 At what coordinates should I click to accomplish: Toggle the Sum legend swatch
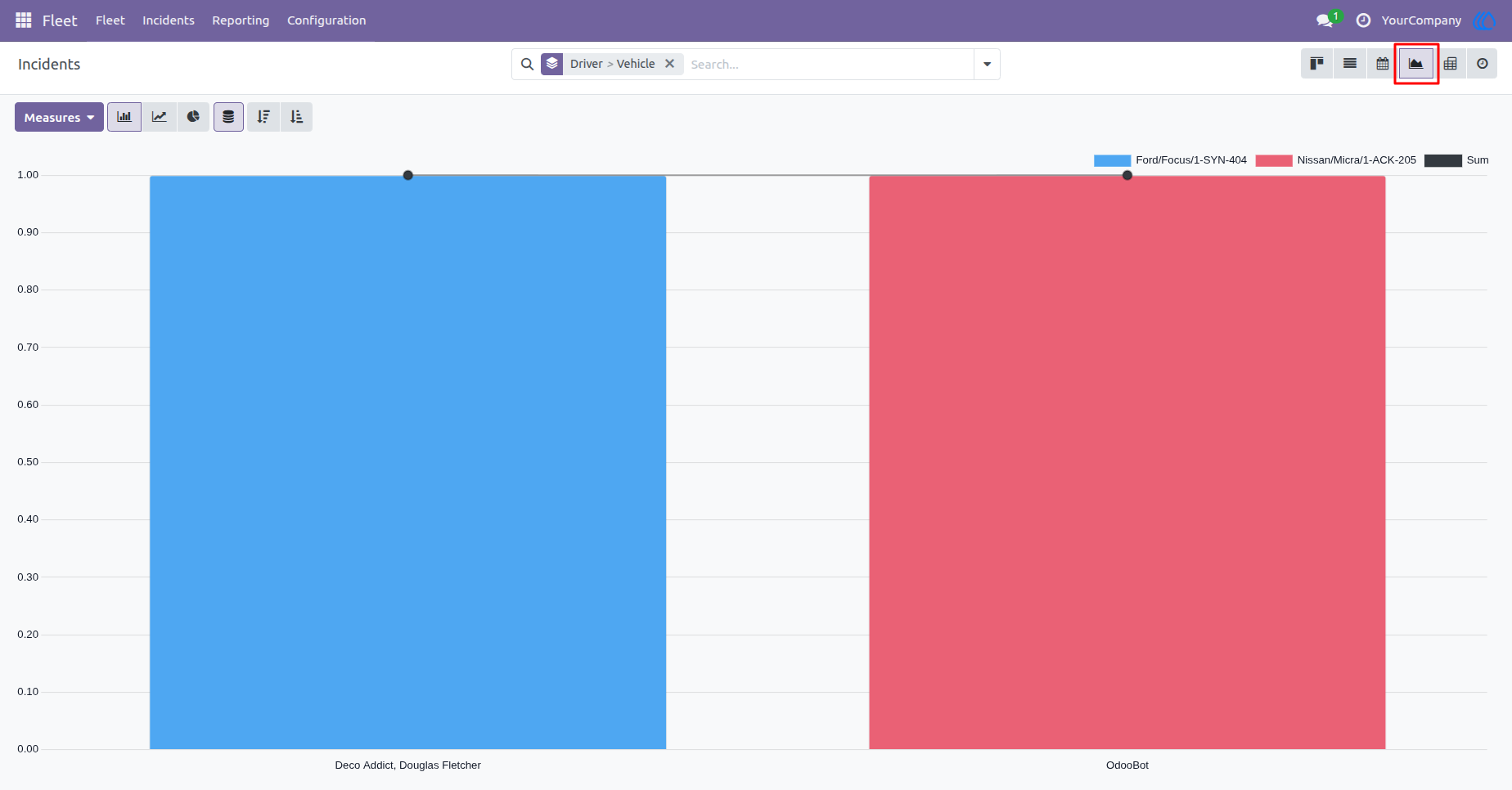[1443, 160]
